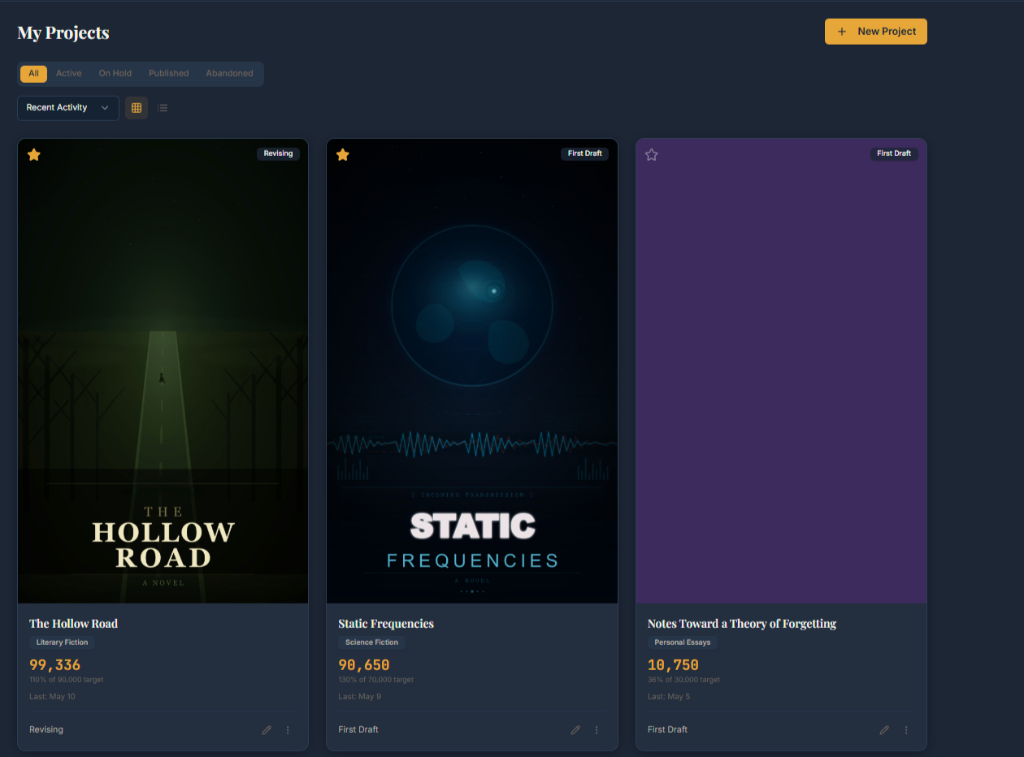
Task: Switch to list view icon
Action: [163, 108]
